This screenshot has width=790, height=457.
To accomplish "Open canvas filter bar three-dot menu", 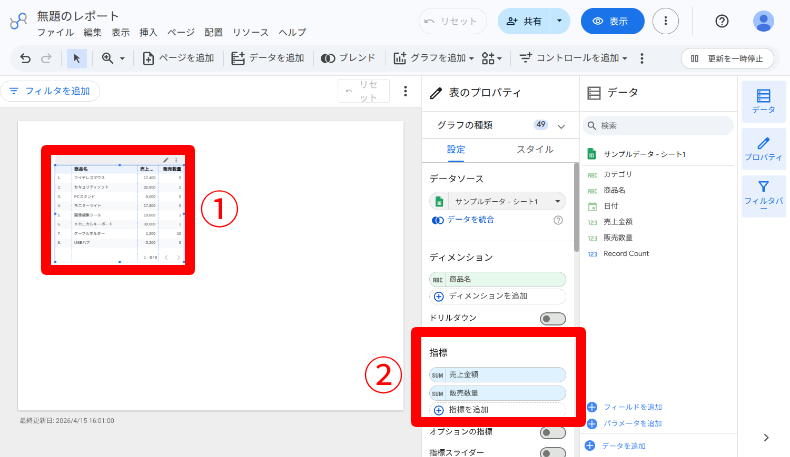I will (405, 91).
